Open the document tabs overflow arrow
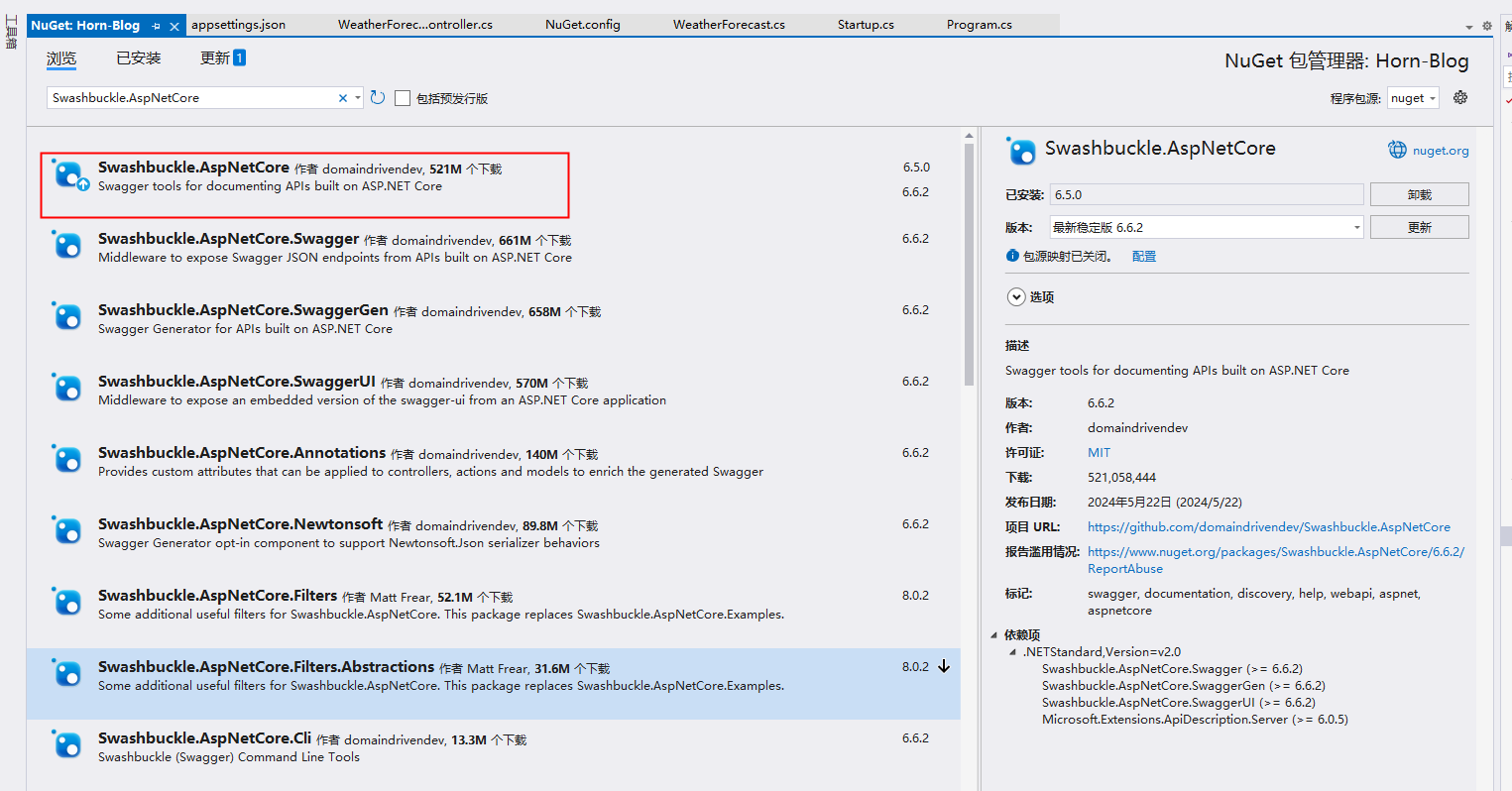Screen dimensions: 1512x791 click(1468, 27)
